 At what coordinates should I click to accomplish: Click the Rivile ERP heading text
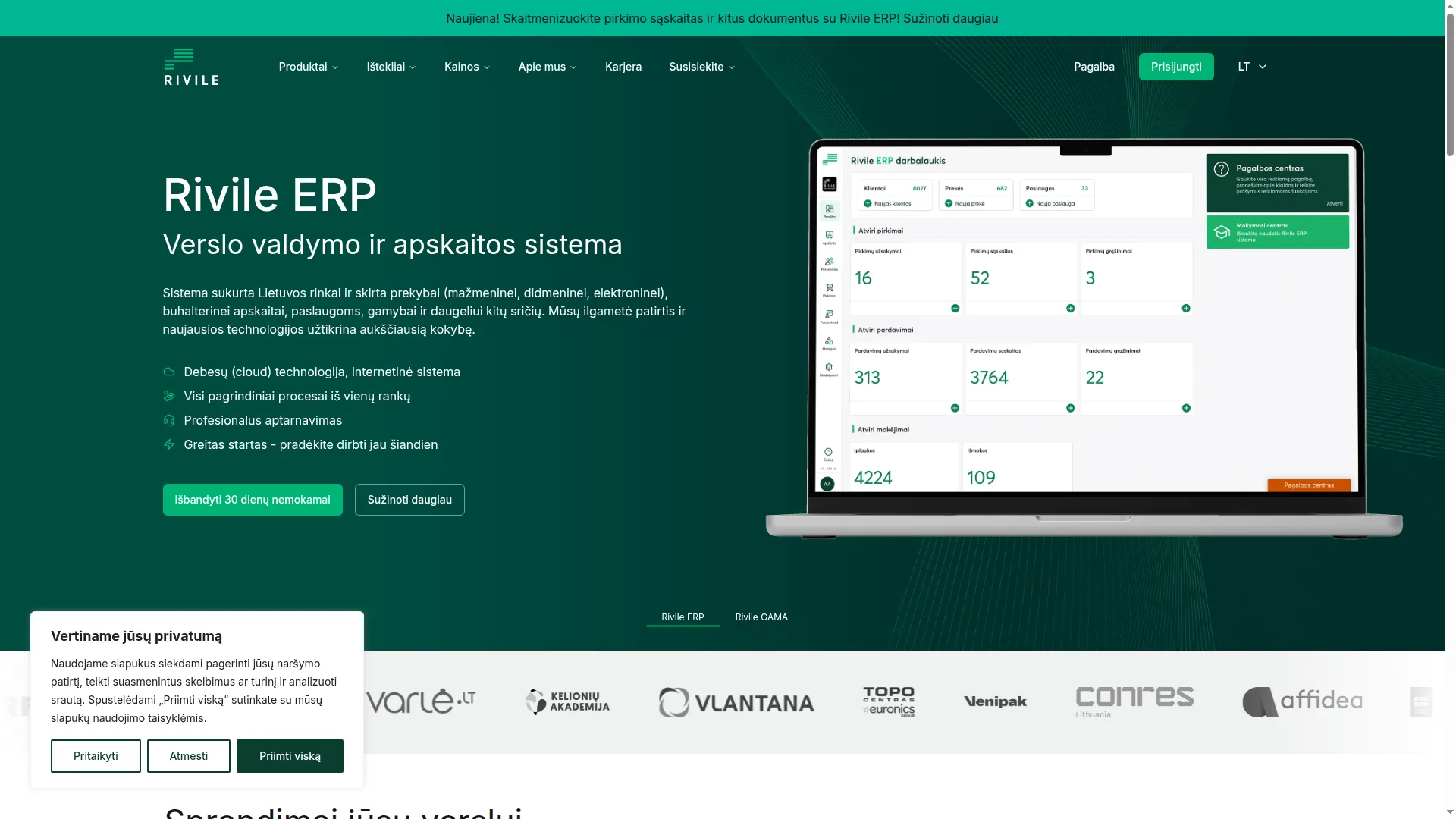coord(269,195)
